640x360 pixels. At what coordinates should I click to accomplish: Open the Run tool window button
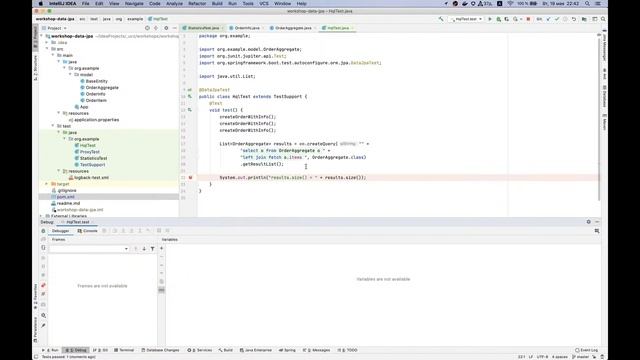pyautogui.click(x=51, y=350)
